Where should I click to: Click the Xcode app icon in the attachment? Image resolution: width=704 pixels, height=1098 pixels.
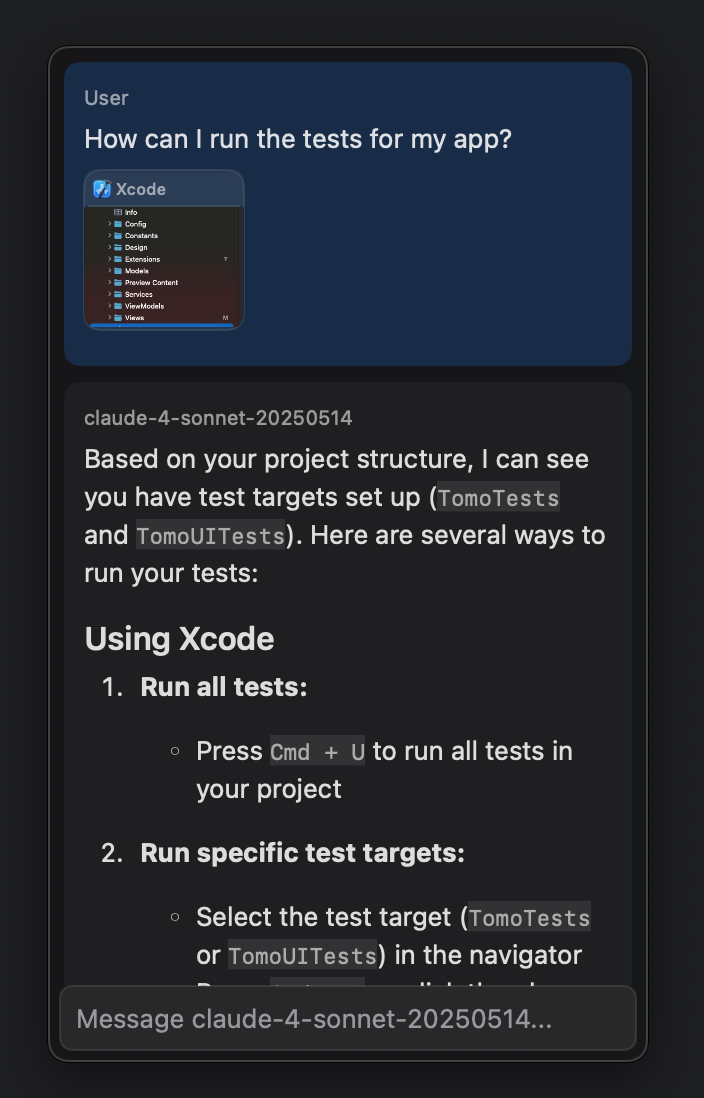pyautogui.click(x=102, y=189)
